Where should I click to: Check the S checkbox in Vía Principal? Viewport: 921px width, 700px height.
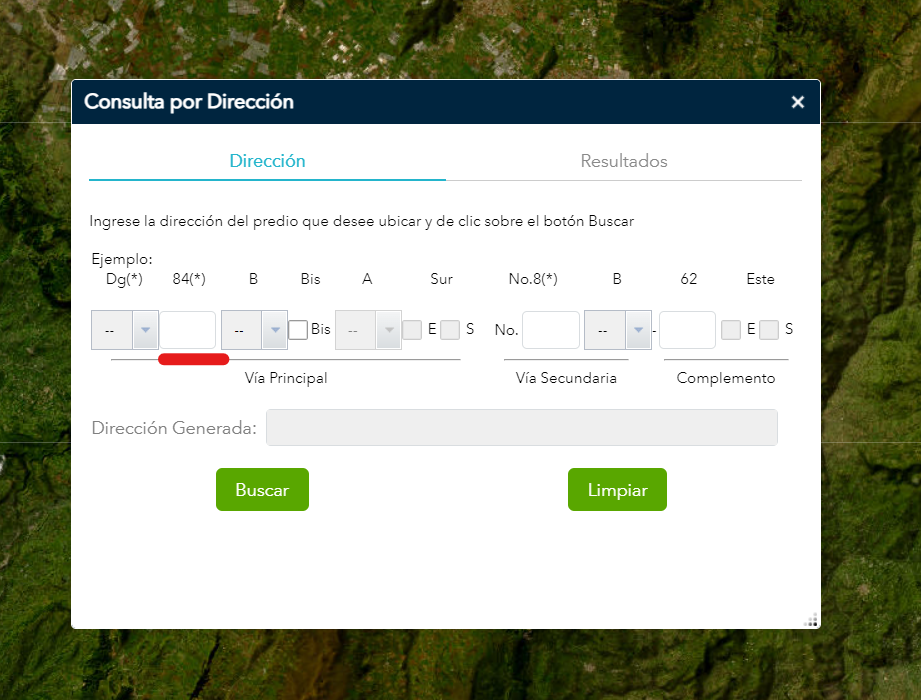click(450, 330)
